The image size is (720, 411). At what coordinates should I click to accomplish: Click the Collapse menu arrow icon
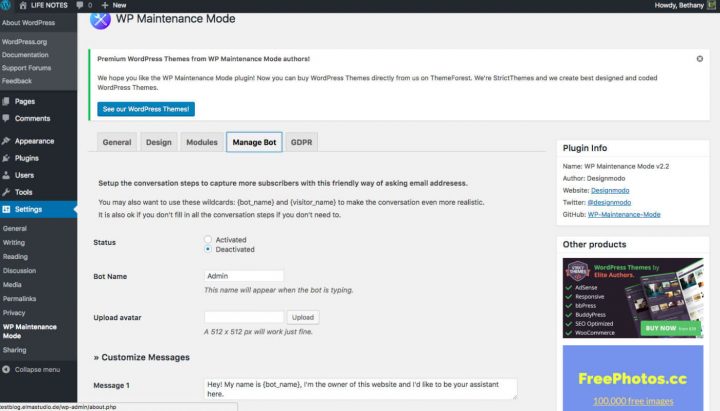[6, 369]
